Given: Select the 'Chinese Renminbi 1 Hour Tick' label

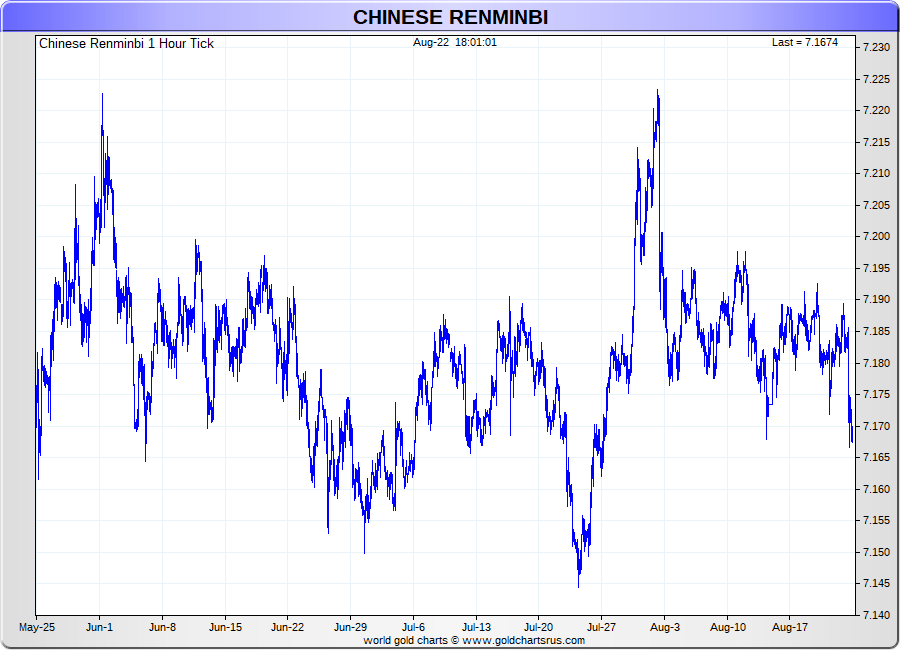Looking at the screenshot, I should point(126,44).
